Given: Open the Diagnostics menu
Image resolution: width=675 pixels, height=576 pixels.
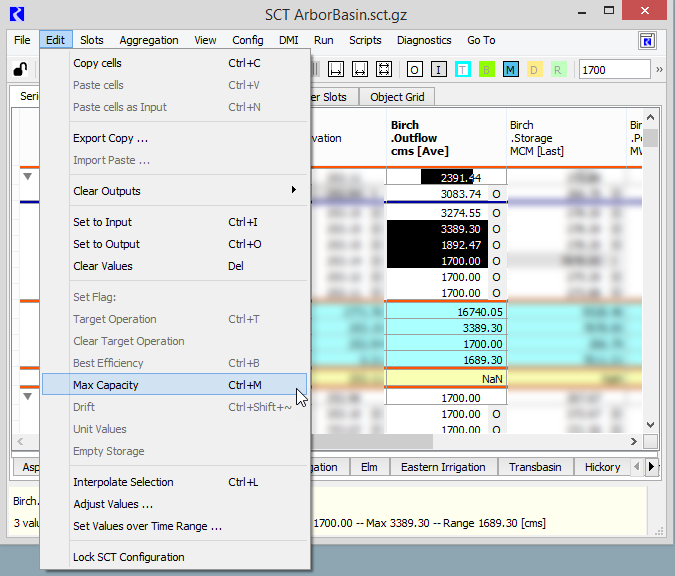Looking at the screenshot, I should coord(424,41).
